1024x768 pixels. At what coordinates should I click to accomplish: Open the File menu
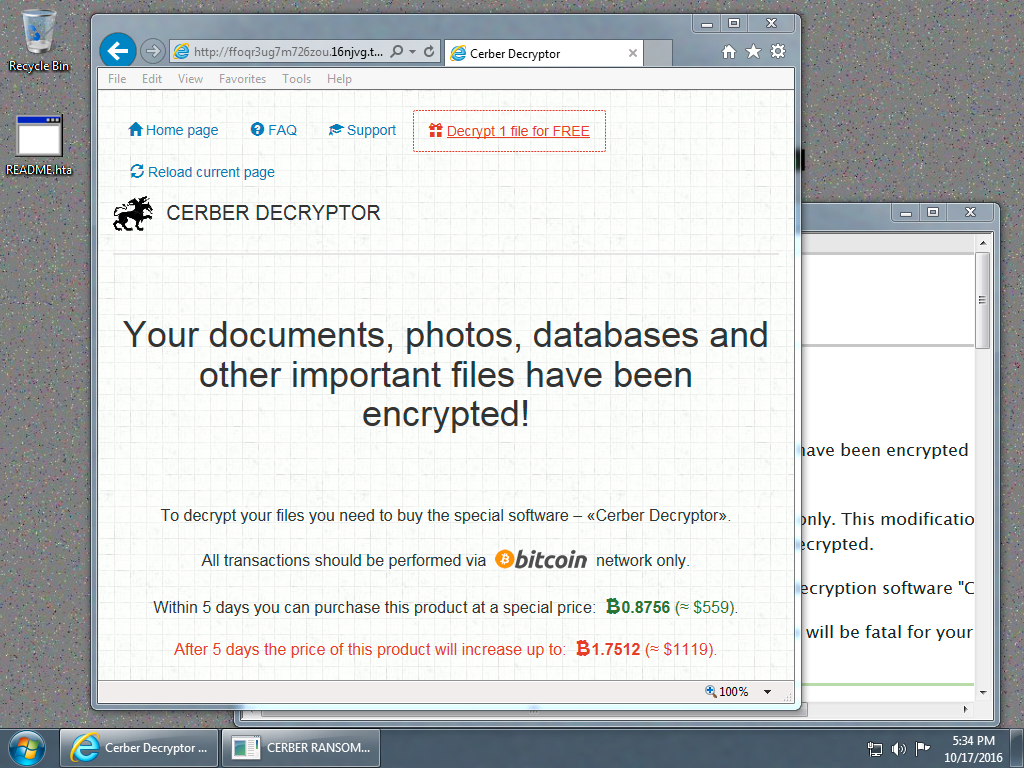coord(117,79)
